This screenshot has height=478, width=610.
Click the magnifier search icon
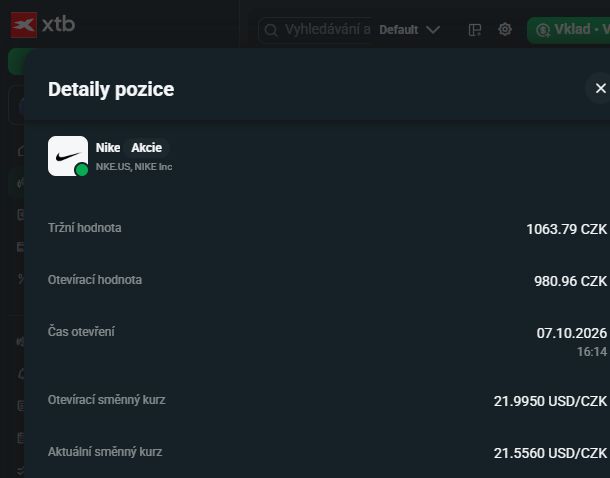[x=271, y=30]
